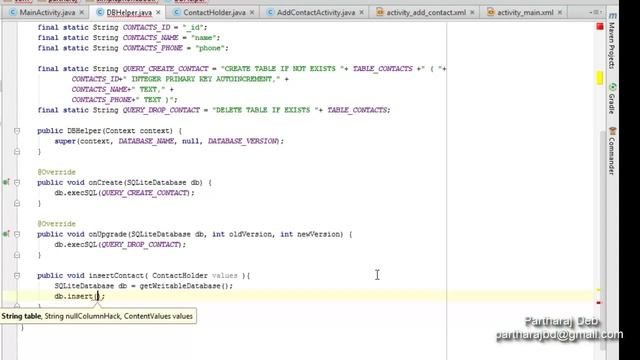Close the ContactHolder.java tab
The image size is (640, 360).
[252, 12]
